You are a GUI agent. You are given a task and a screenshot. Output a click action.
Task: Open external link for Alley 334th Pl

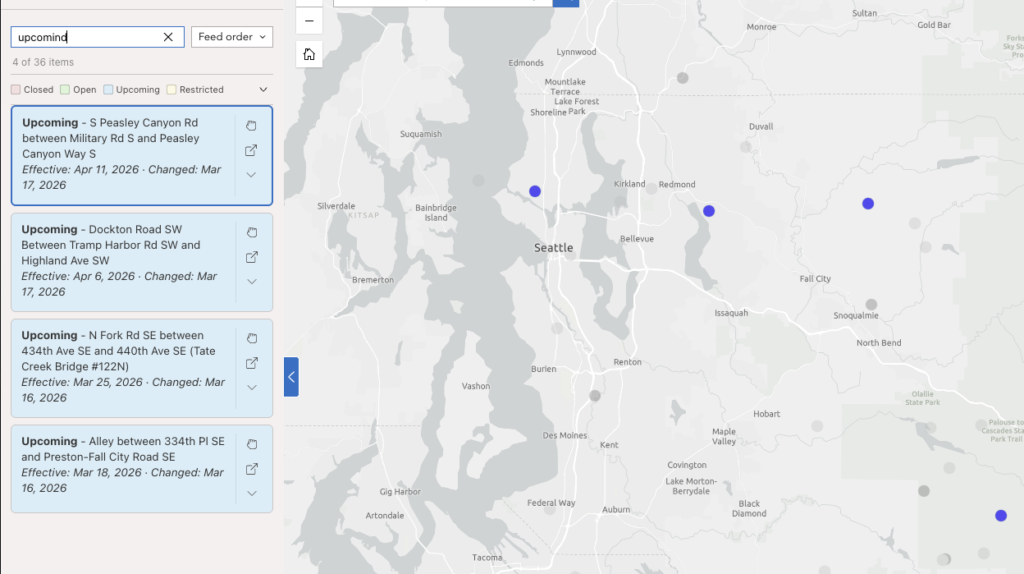252,469
